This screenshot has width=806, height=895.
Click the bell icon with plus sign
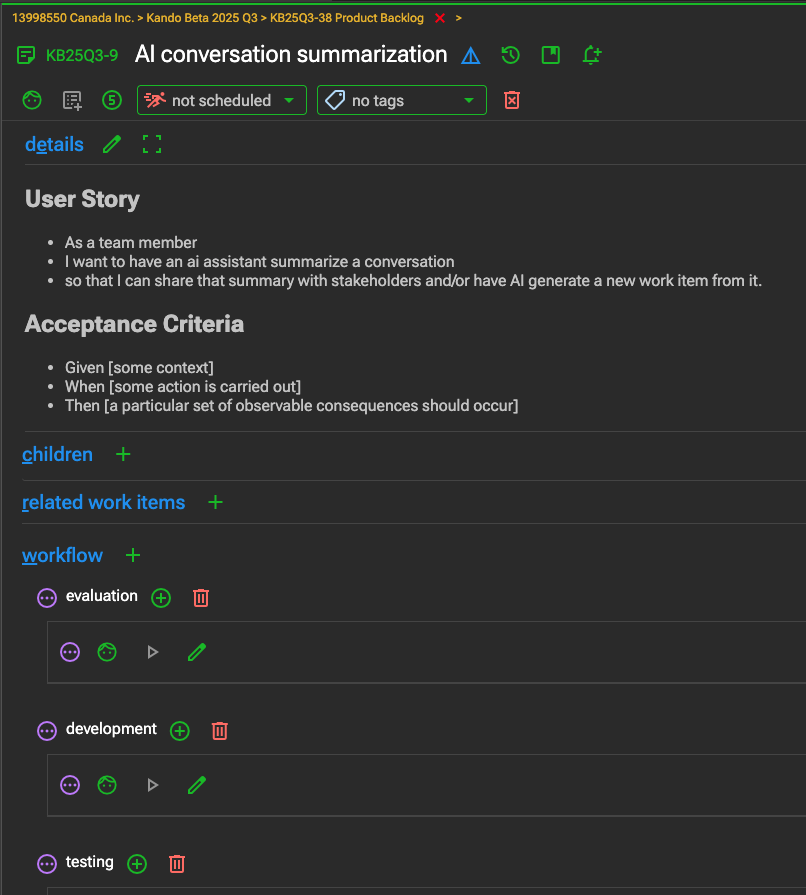591,55
